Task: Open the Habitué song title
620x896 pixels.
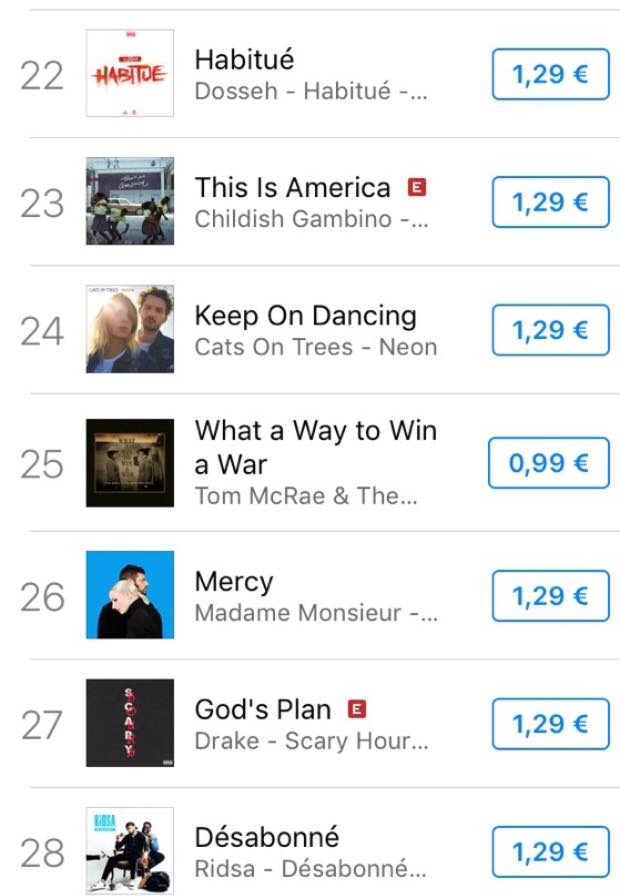Action: point(245,59)
